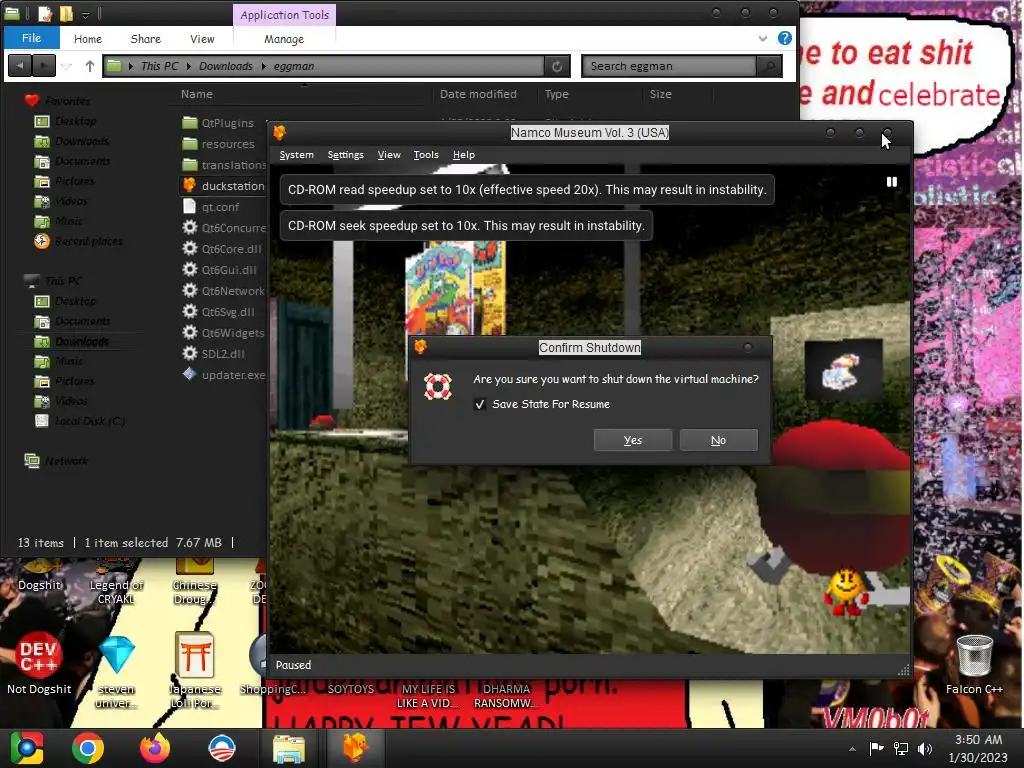Viewport: 1024px width, 768px height.
Task: Open the recent locations dropdown arrow
Action: tap(67, 66)
